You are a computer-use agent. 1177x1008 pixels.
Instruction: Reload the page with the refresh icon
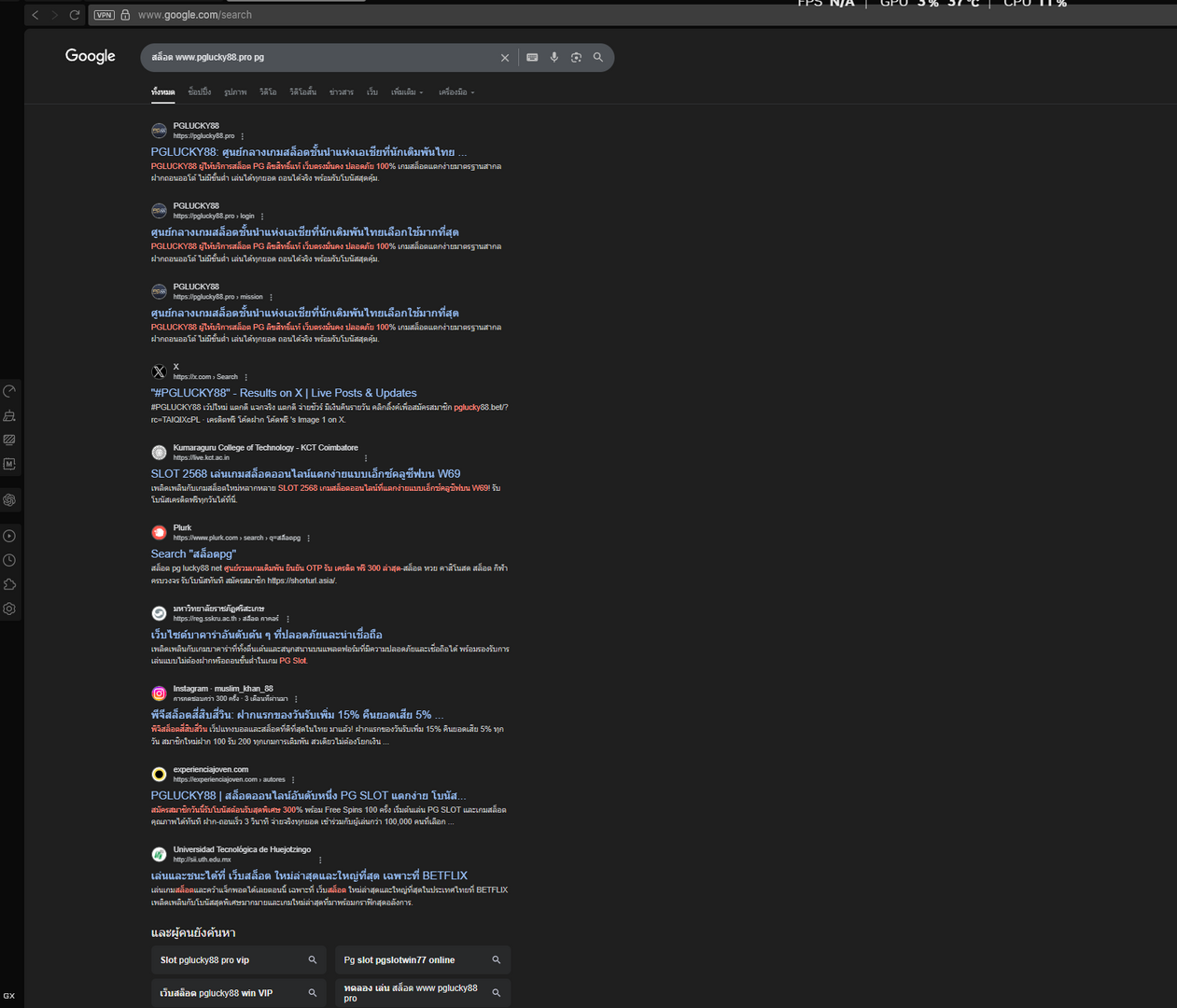pos(75,15)
